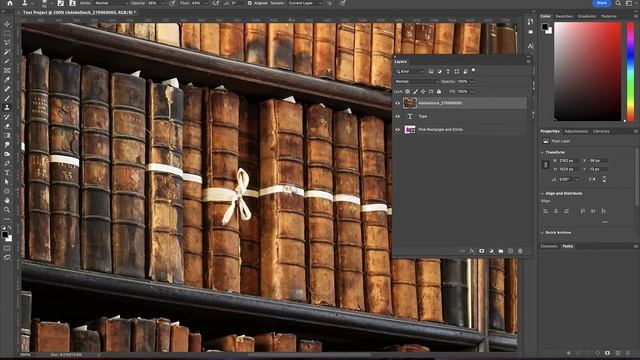Click the flip vertical icon in Transform

(604, 179)
